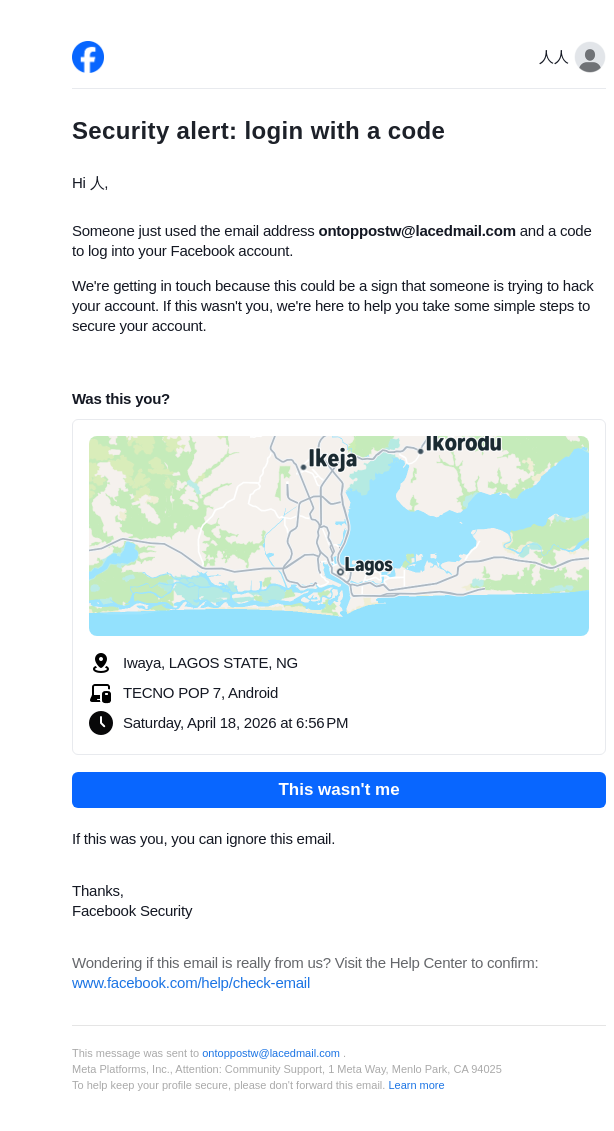Click the Was this you? heading
Viewport: 614px width, 1131px height.
pos(121,399)
